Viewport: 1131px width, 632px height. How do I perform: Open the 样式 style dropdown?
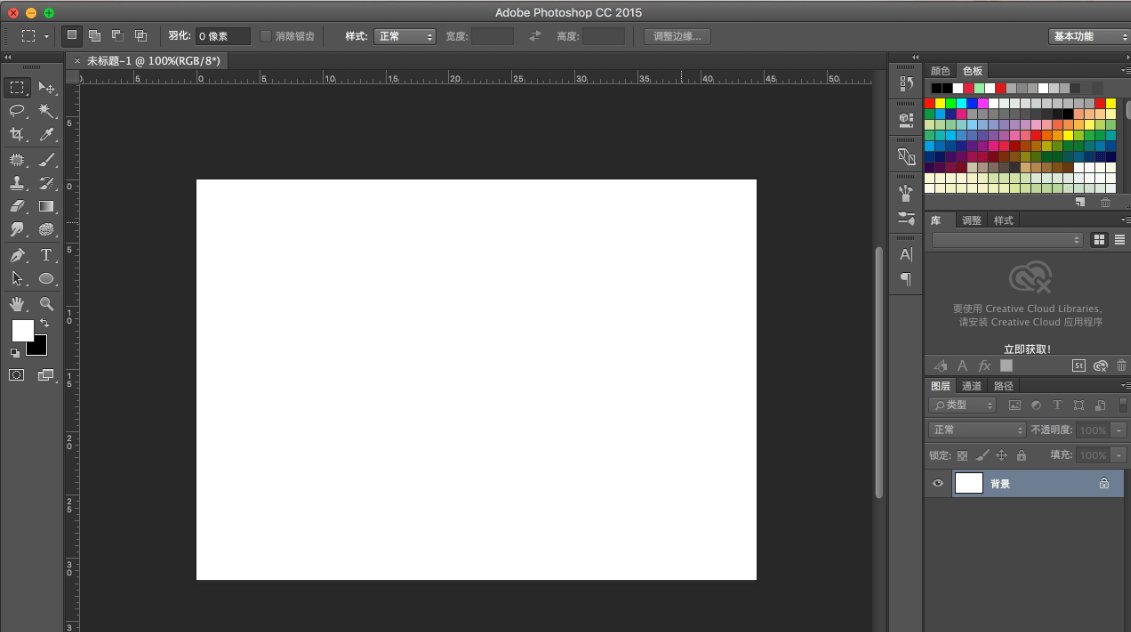[405, 36]
